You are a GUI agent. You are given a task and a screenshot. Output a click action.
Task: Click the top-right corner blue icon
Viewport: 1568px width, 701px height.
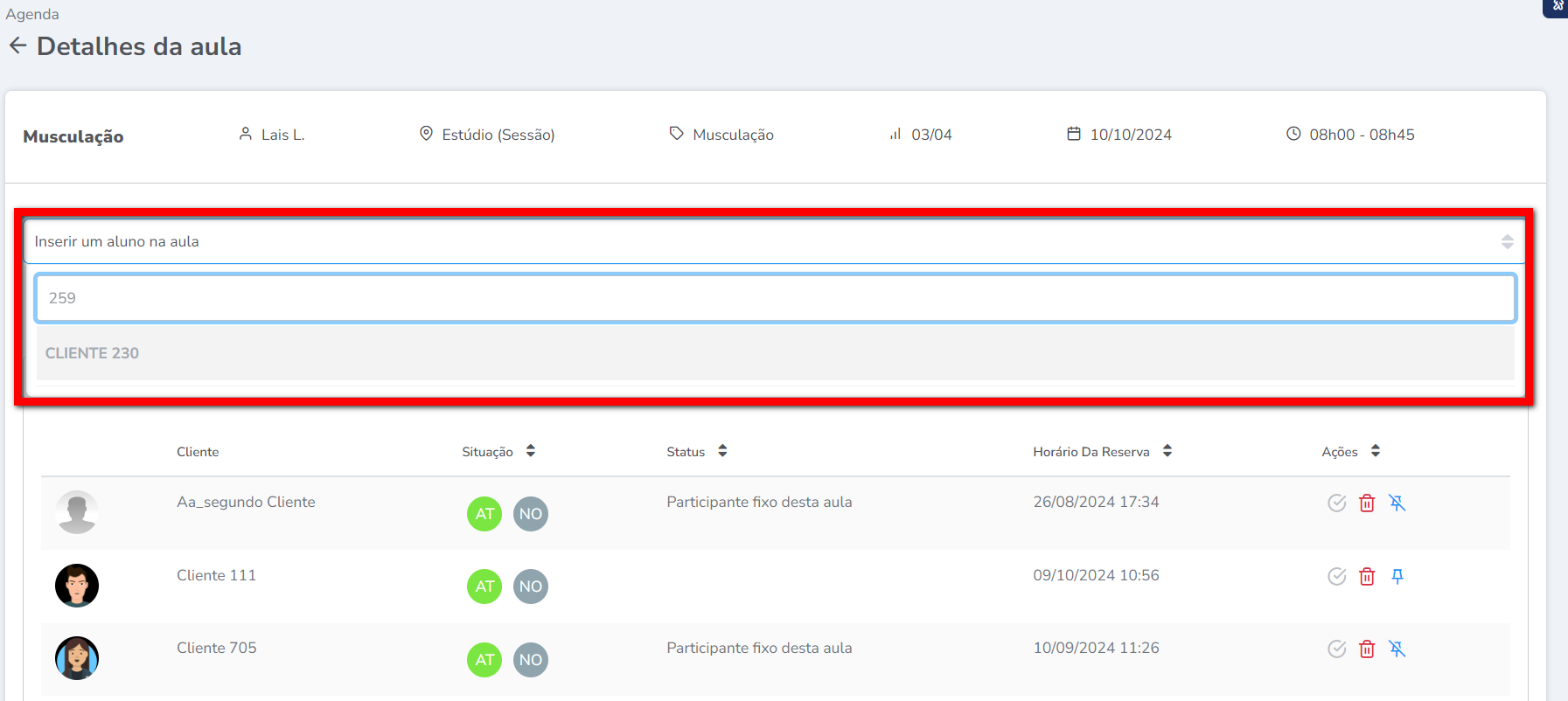1557,7
